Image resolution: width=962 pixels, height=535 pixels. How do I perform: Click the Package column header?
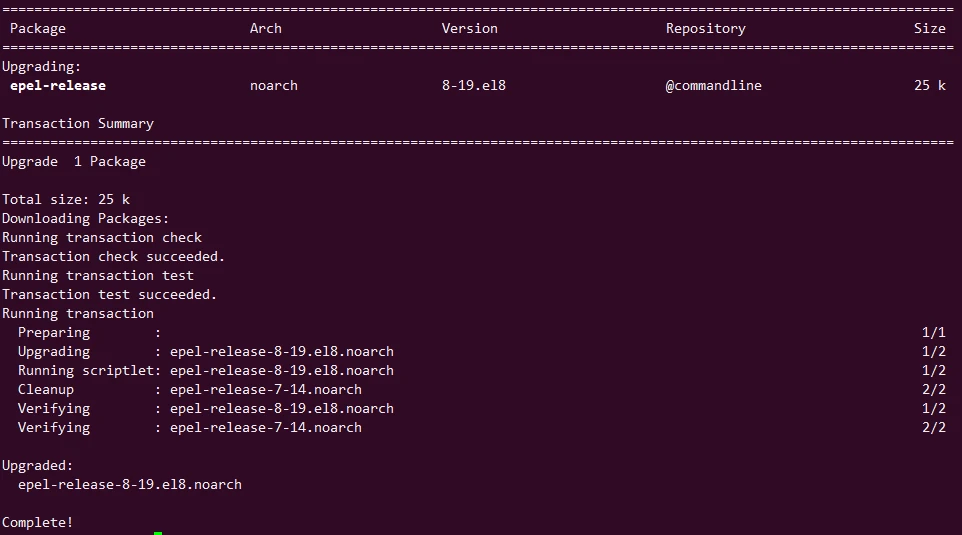(x=38, y=29)
